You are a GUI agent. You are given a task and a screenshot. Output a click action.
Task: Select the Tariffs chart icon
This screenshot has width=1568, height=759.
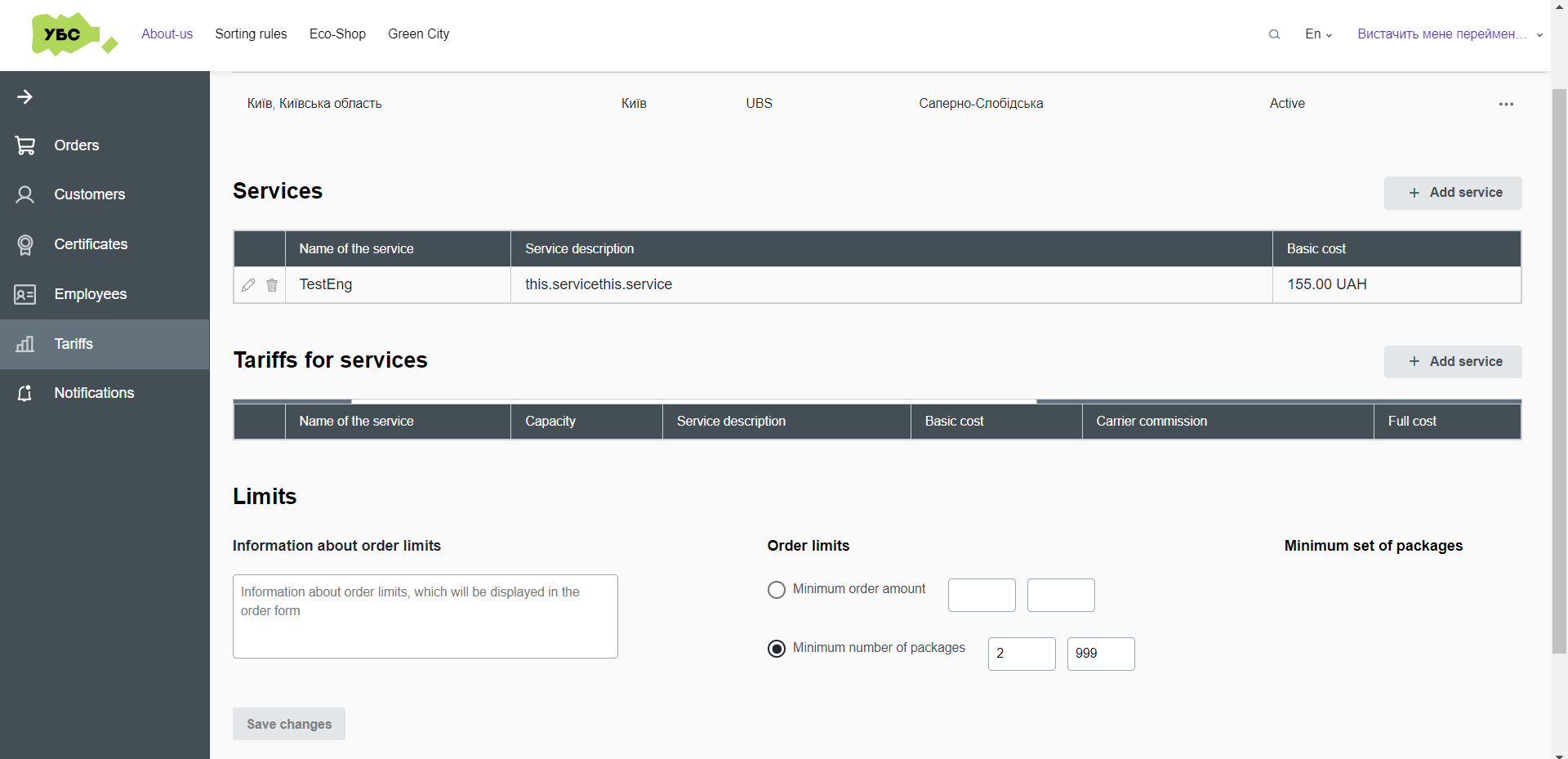25,344
